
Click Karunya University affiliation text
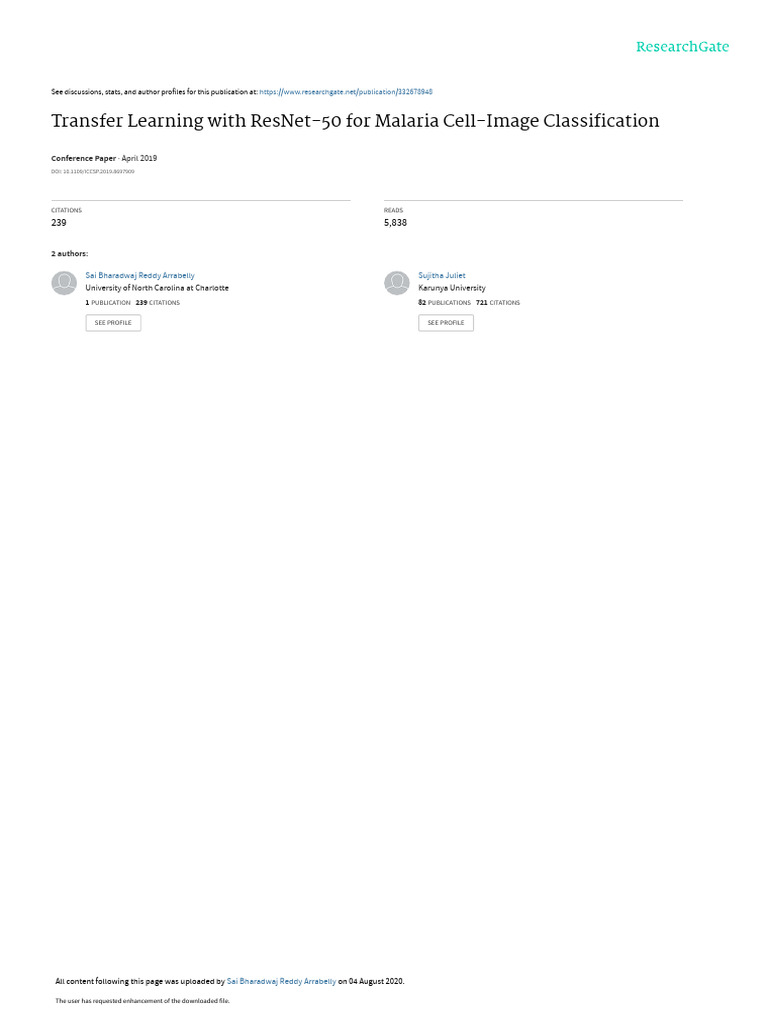(x=452, y=288)
